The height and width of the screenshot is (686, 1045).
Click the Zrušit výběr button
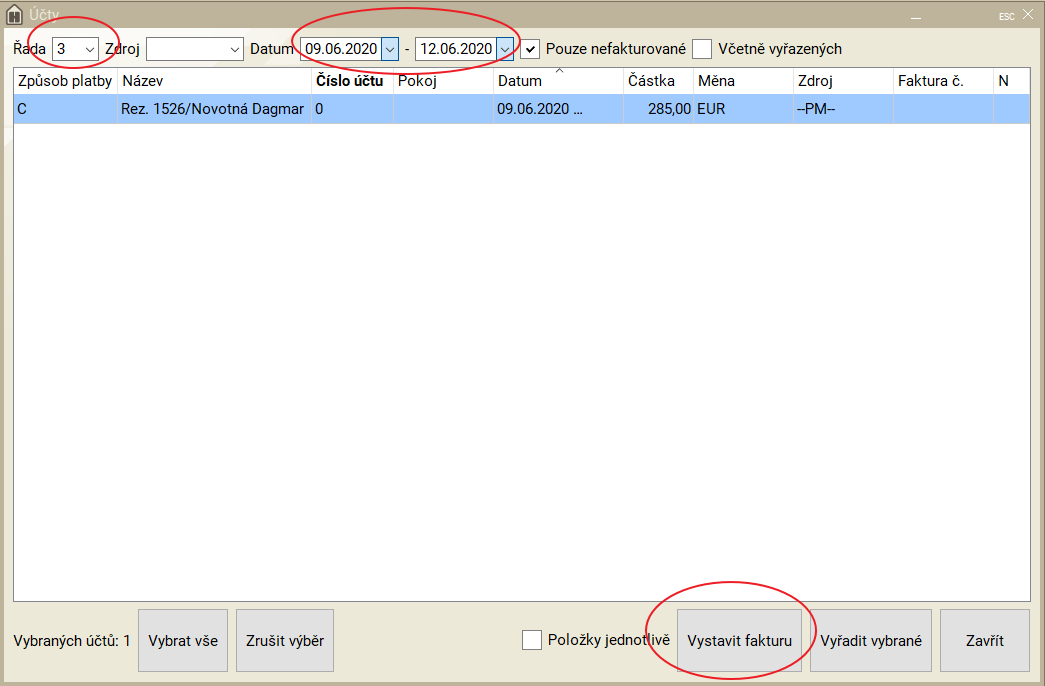coord(285,640)
